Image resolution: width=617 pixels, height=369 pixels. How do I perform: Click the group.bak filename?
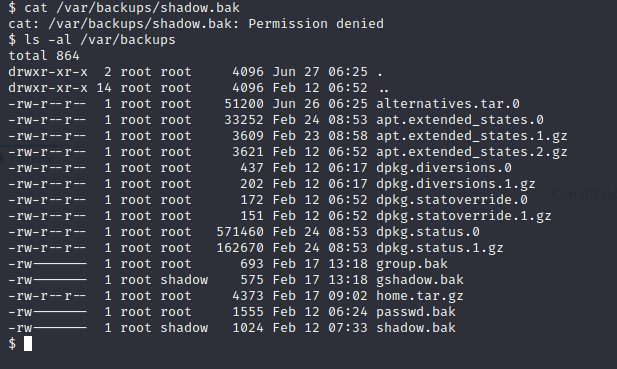pos(412,264)
